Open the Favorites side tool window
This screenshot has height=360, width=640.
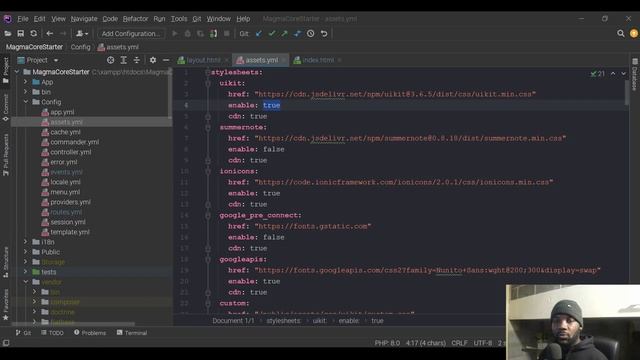point(6,304)
